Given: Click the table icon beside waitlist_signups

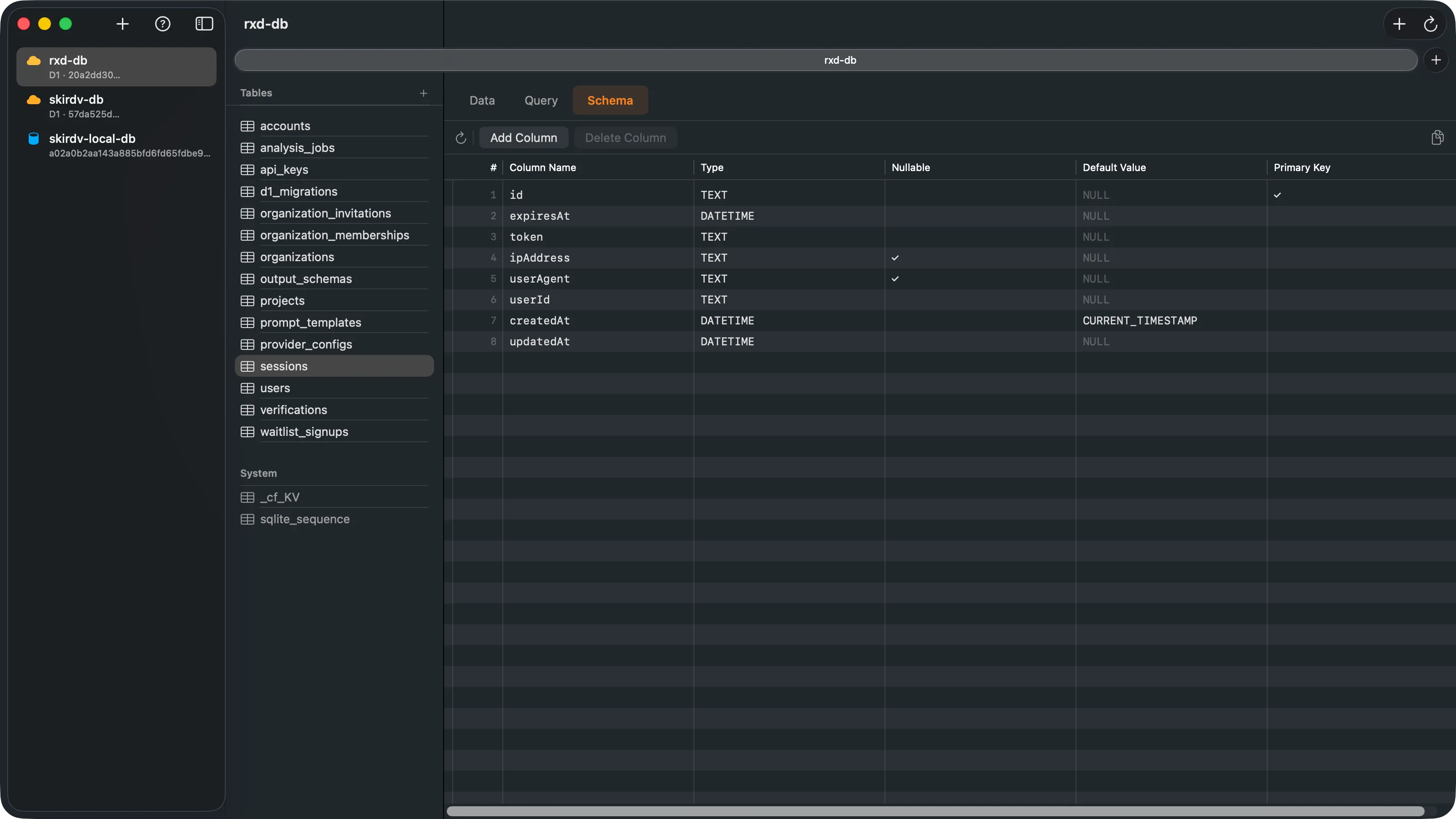Looking at the screenshot, I should pos(248,431).
